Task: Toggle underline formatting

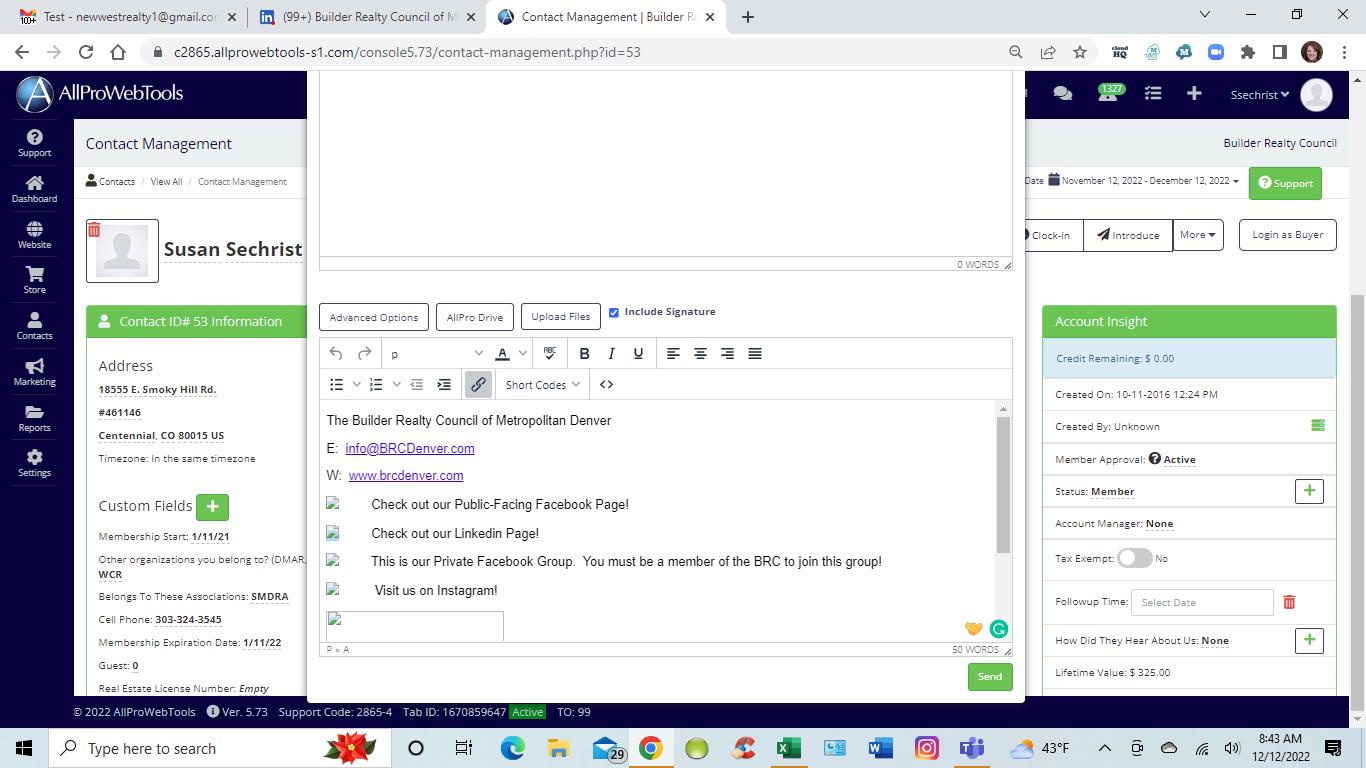Action: tap(638, 353)
